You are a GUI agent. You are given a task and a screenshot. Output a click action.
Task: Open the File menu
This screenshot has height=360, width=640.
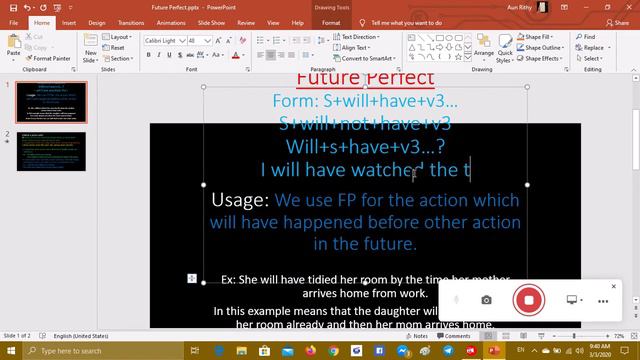13,23
